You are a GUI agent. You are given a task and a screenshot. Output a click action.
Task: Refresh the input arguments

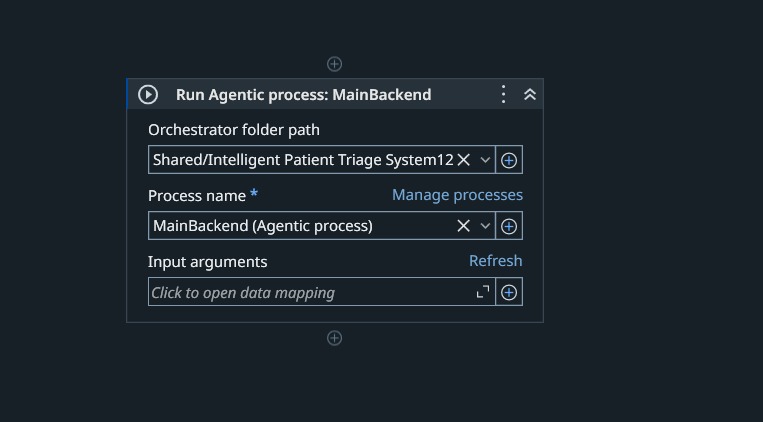pyautogui.click(x=496, y=261)
